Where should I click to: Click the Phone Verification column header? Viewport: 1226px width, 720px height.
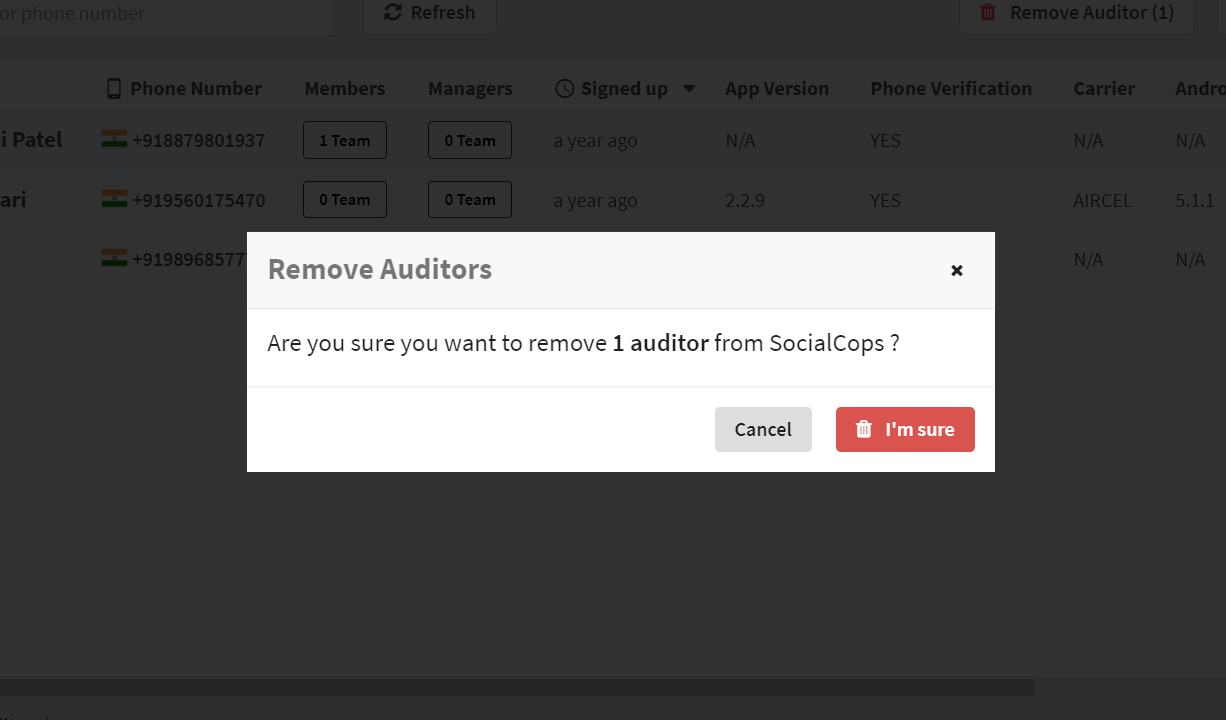pos(951,88)
